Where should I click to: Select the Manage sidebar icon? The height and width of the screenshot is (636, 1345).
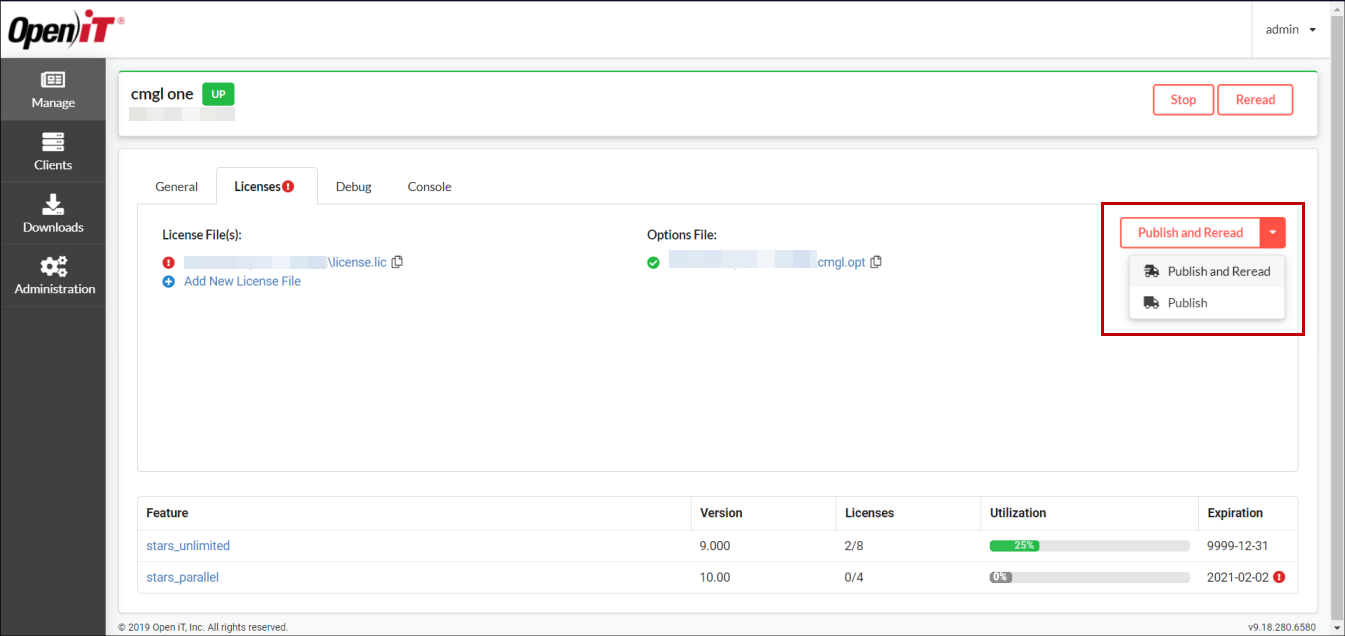pos(53,89)
